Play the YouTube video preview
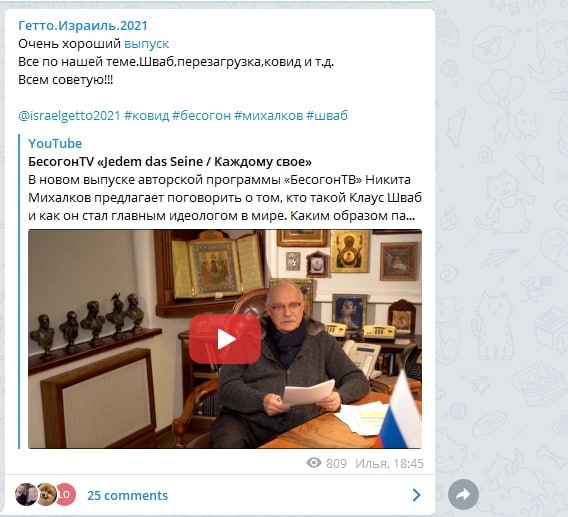This screenshot has width=568, height=517. tap(225, 339)
